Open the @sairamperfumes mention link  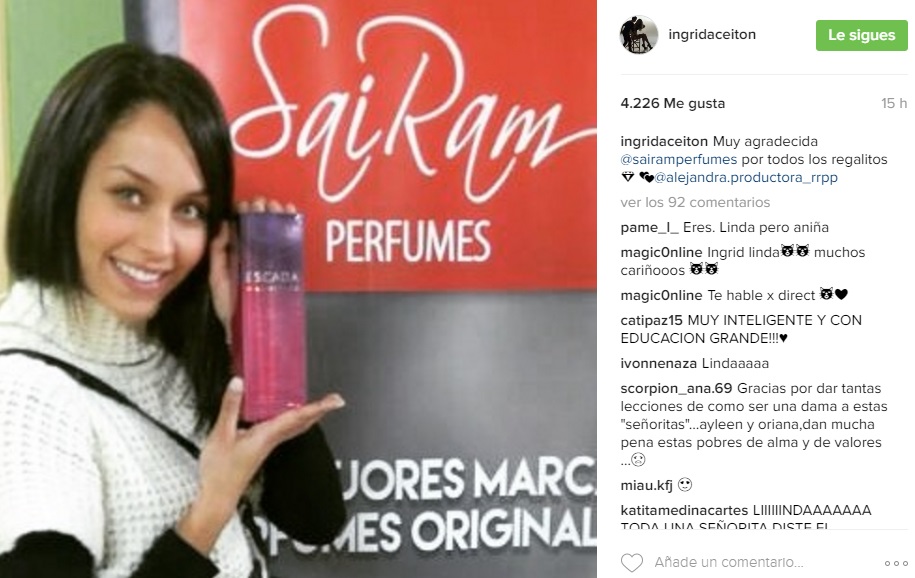coord(679,159)
